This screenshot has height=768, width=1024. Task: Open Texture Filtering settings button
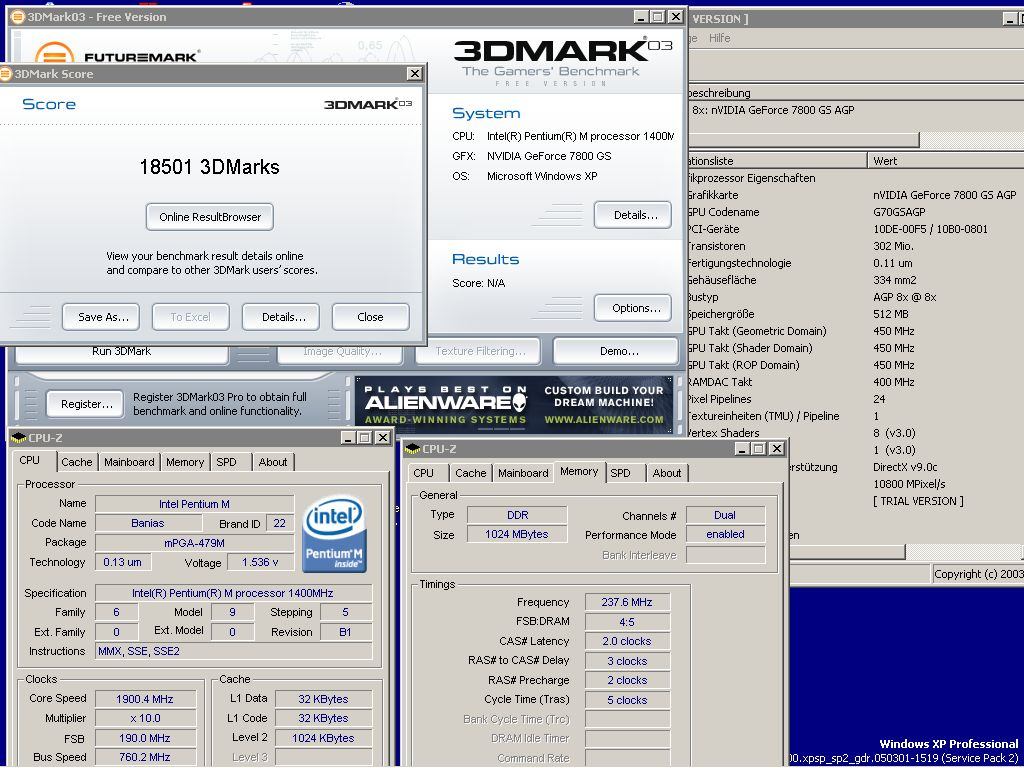point(478,351)
